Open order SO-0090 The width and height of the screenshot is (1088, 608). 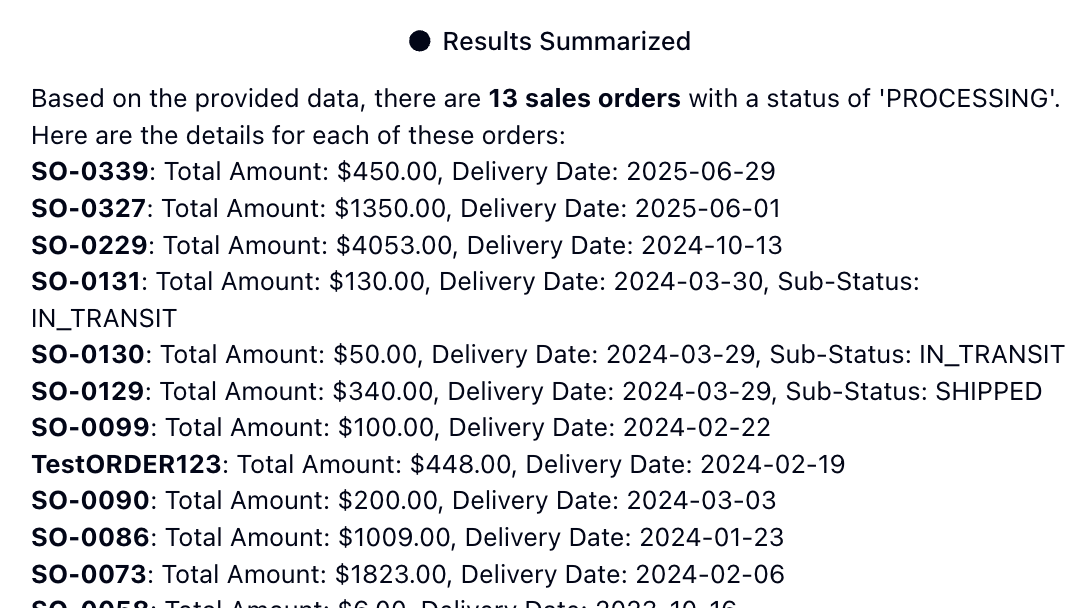point(90,500)
